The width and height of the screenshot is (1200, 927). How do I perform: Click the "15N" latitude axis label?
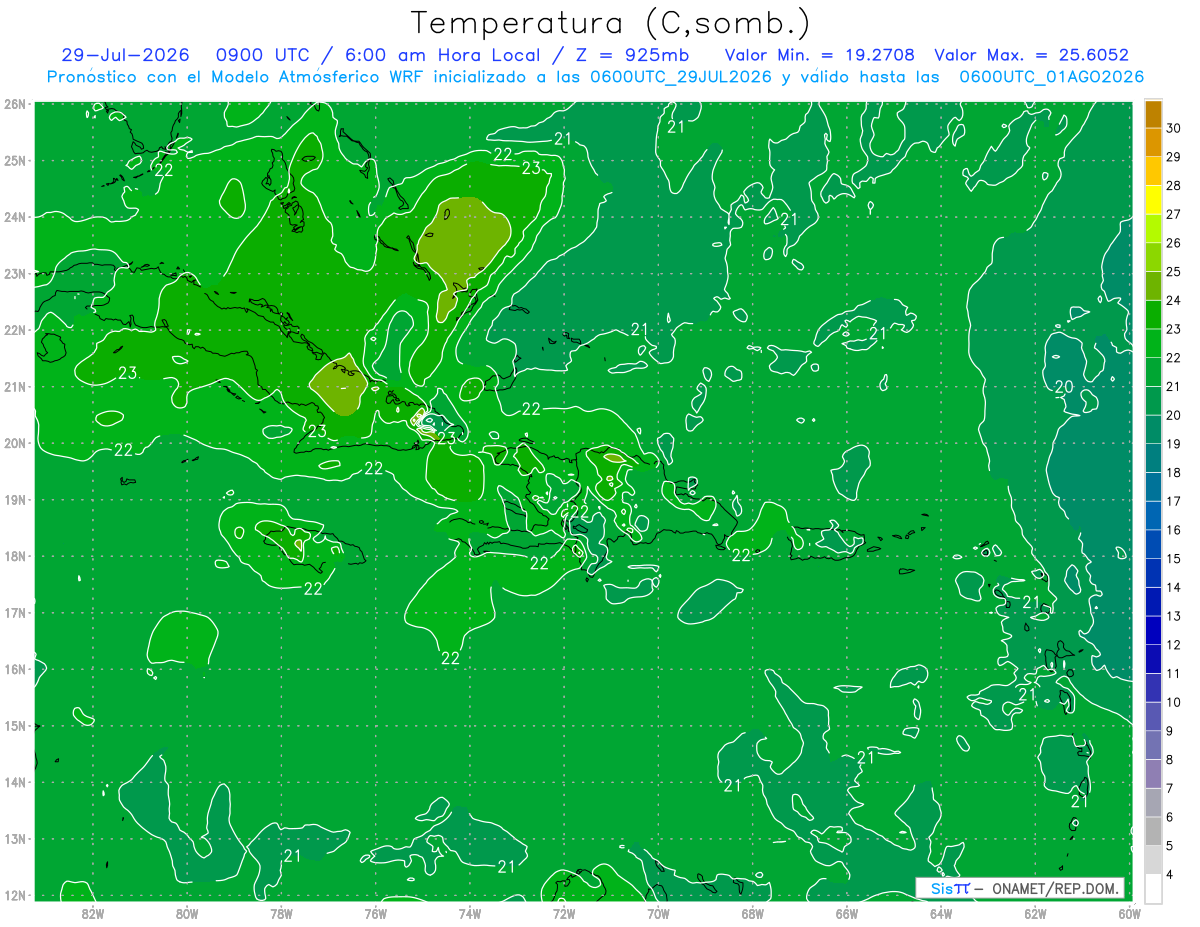(15, 725)
